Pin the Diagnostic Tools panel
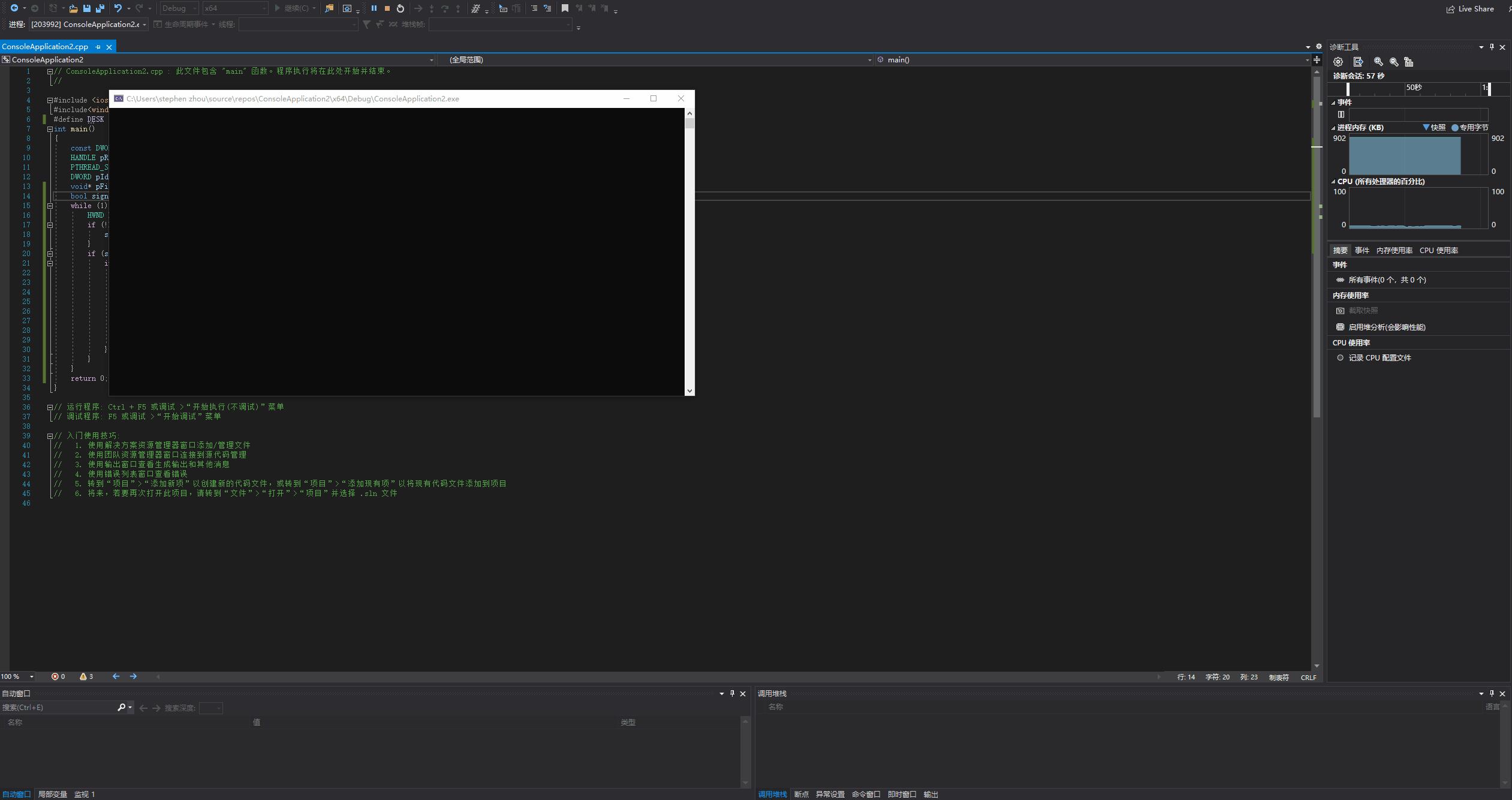 [1492, 47]
